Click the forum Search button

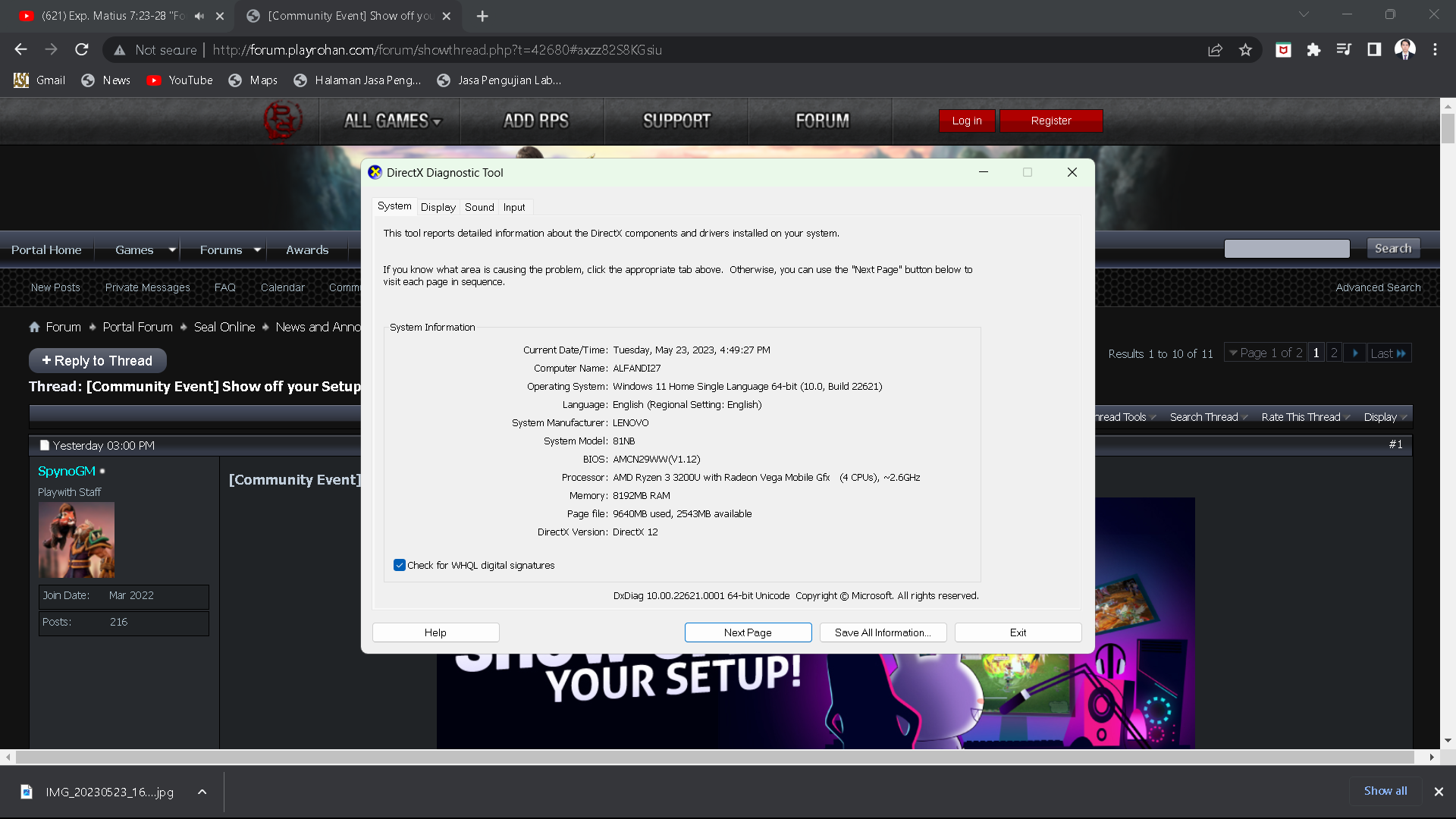(1393, 249)
